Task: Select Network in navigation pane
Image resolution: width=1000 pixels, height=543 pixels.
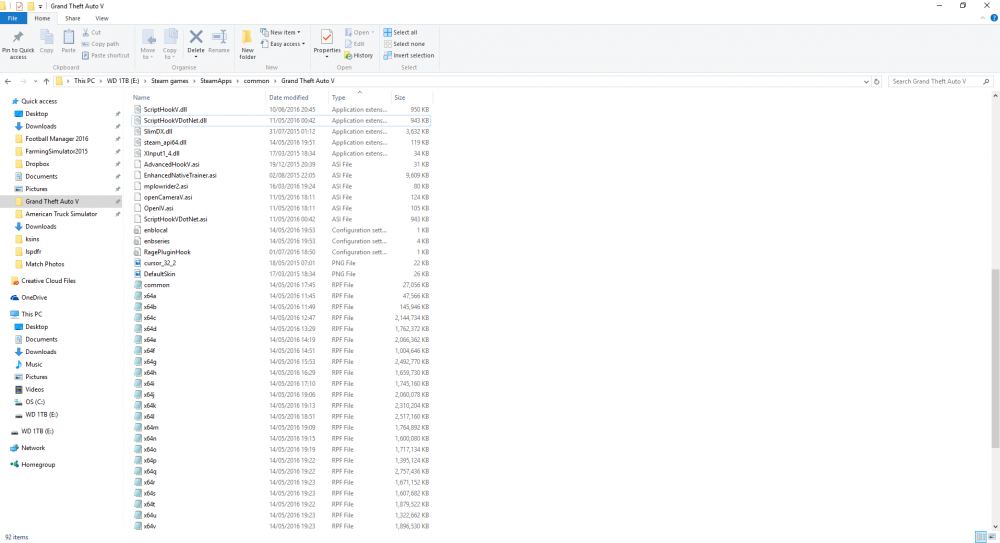Action: click(33, 448)
